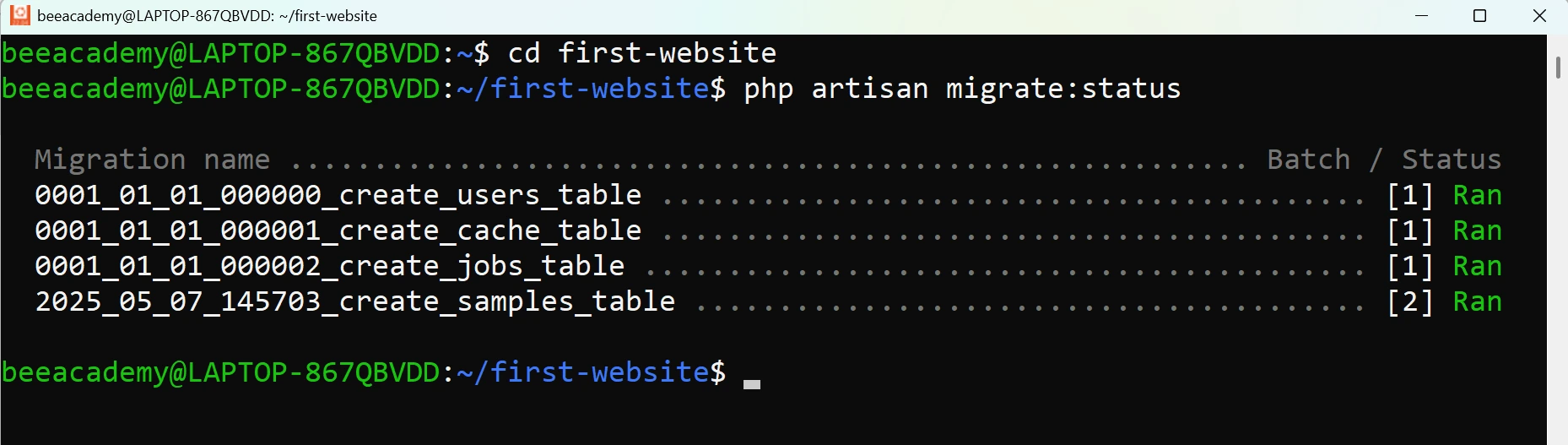This screenshot has width=1568, height=445.
Task: Close the terminal window
Action: (1539, 16)
